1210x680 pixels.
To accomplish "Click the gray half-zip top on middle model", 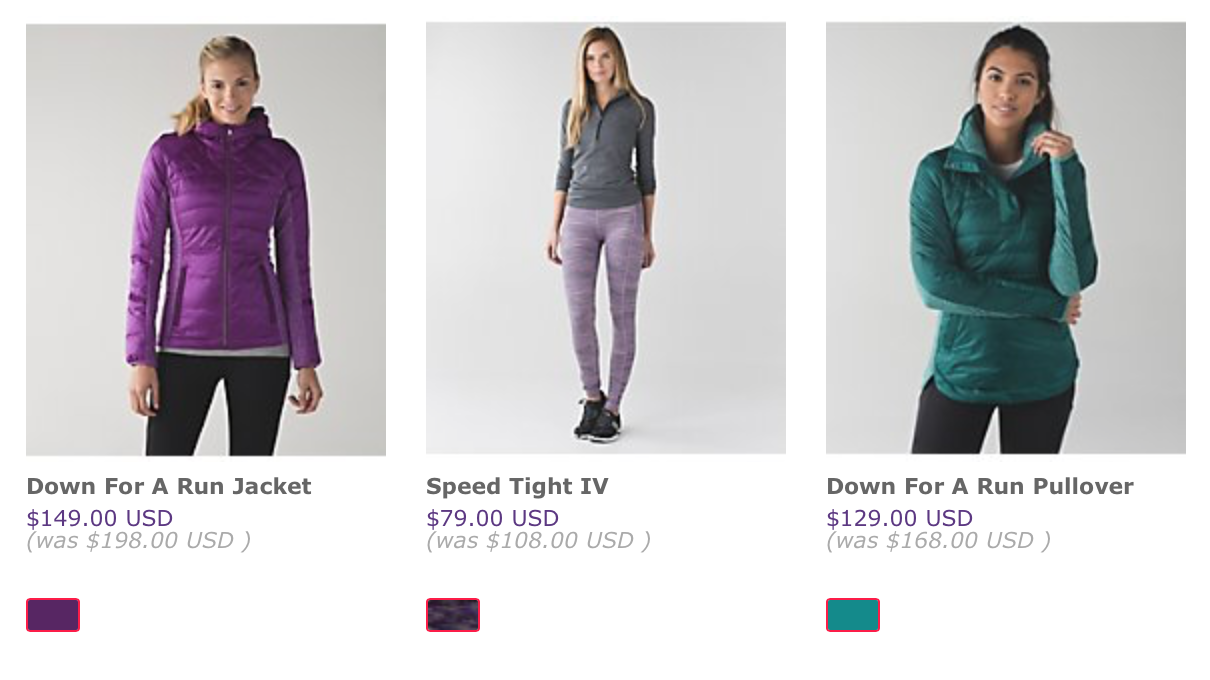I will (x=606, y=150).
